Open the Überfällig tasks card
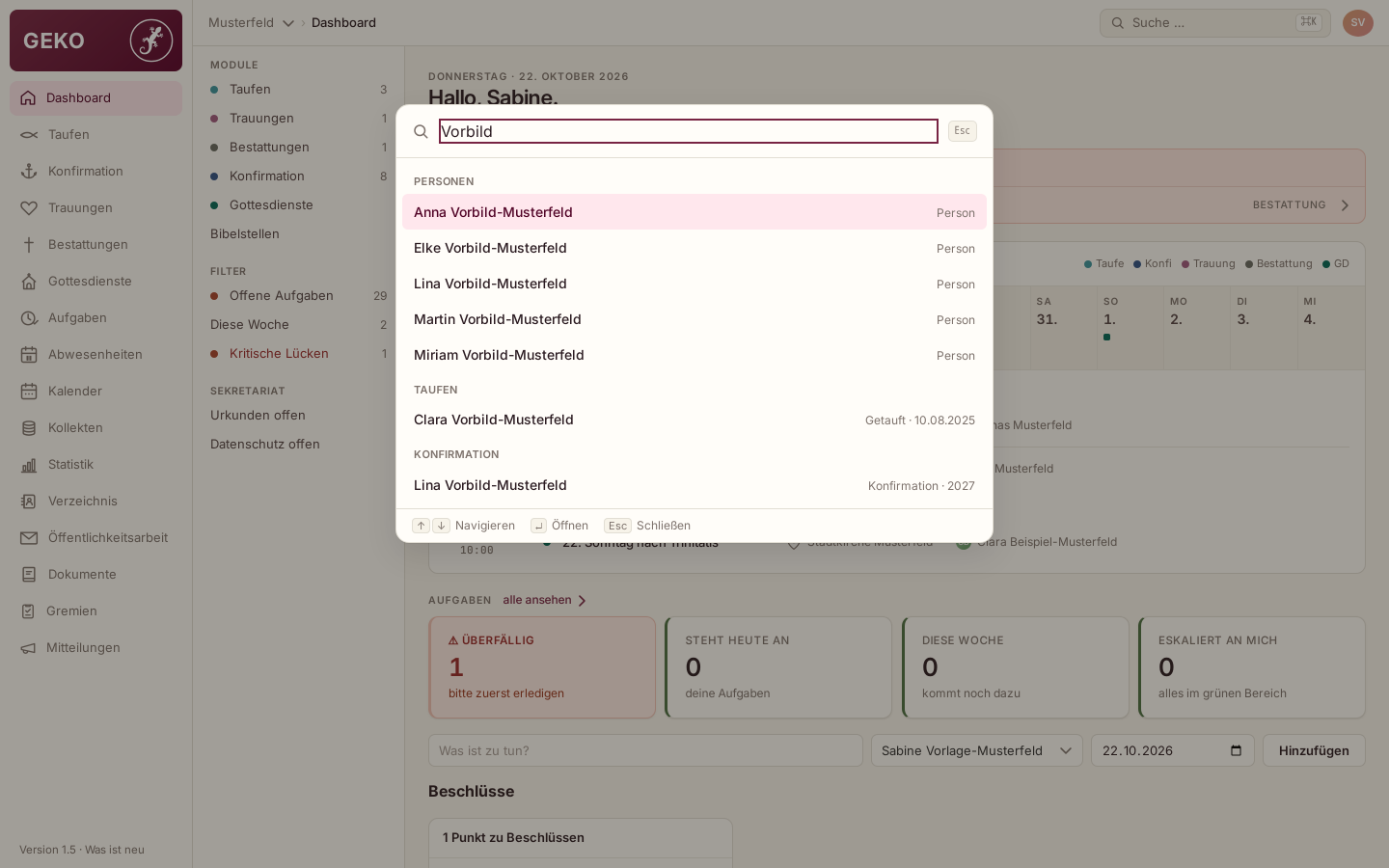Screen dimensions: 1389x868 542,667
